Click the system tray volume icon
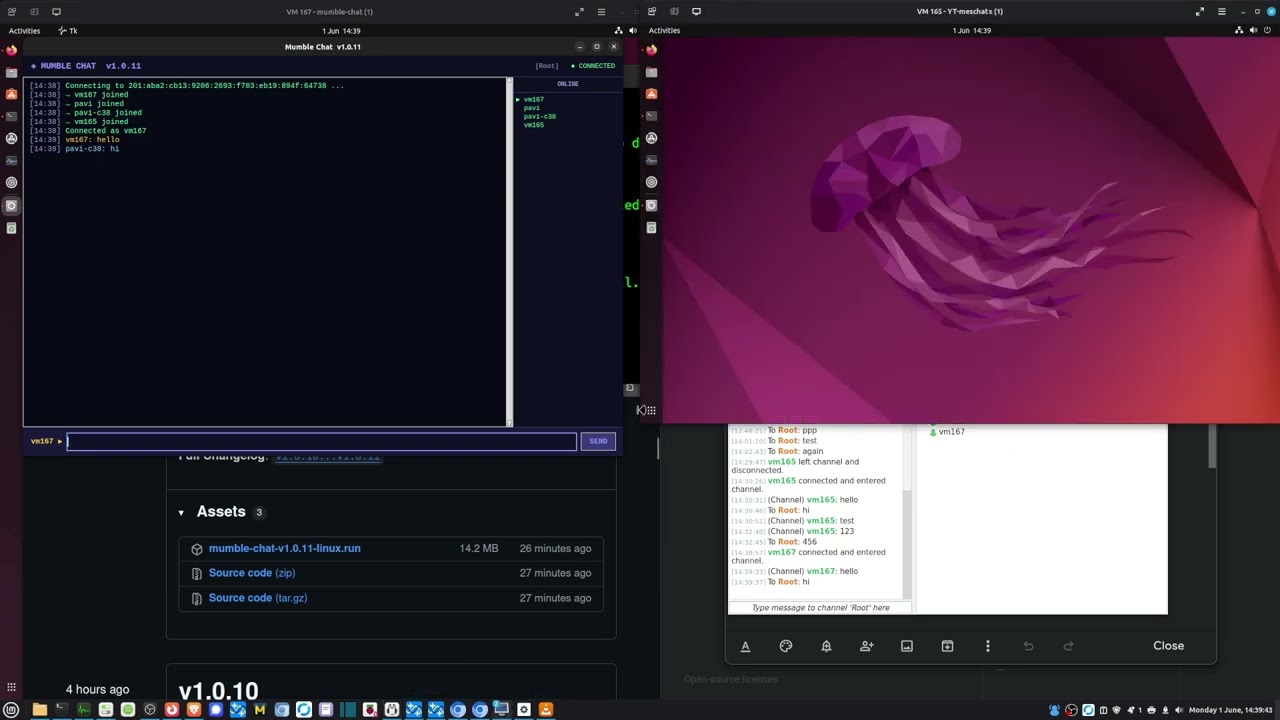1280x720 pixels. (1179, 710)
